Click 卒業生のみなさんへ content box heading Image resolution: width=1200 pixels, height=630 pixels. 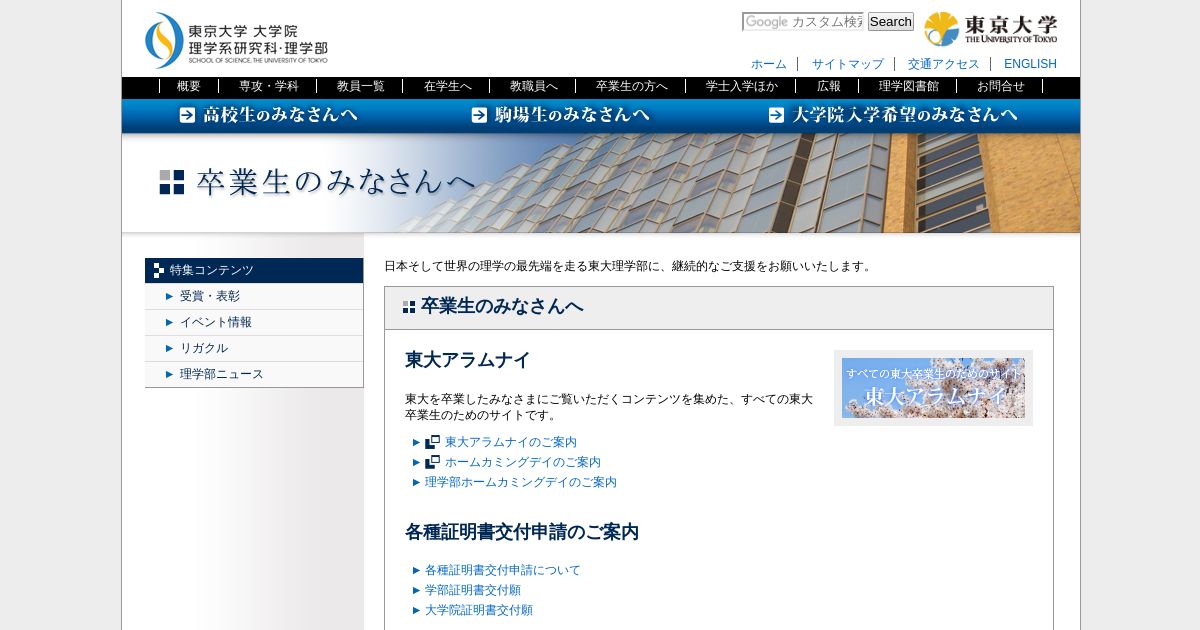coord(502,306)
